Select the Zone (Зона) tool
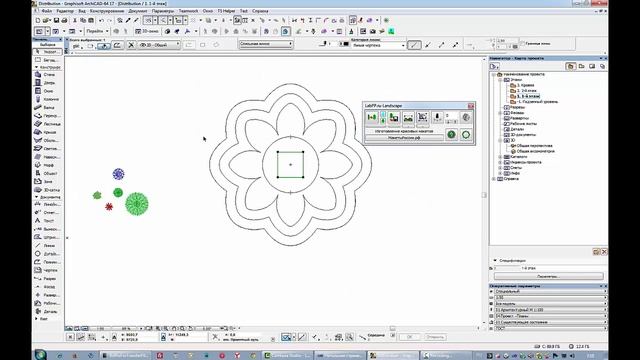The width and height of the screenshot is (640, 360). tap(47, 182)
